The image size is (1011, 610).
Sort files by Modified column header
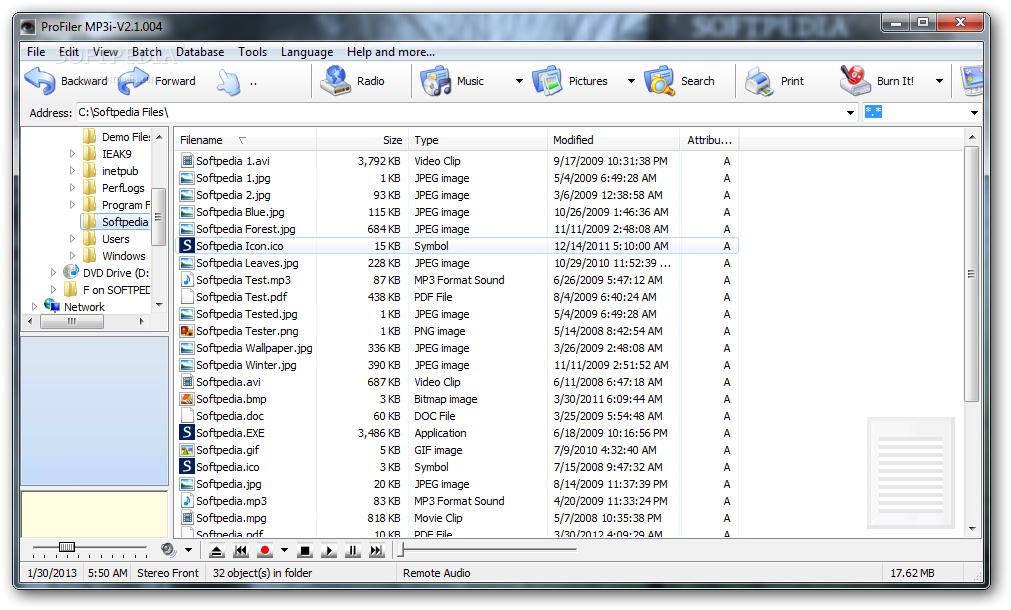613,140
